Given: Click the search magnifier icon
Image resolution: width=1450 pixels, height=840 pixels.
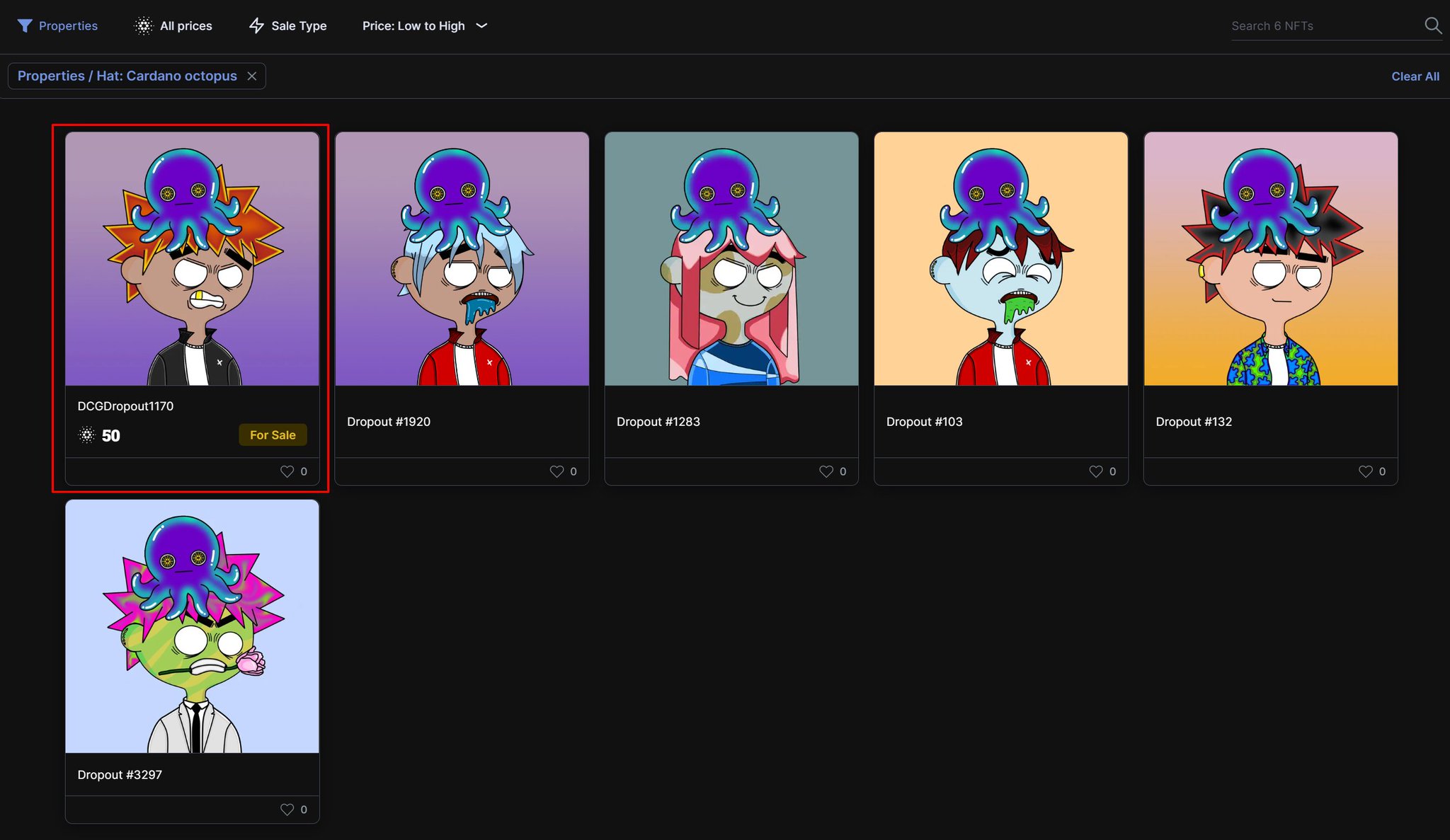Looking at the screenshot, I should pos(1432,26).
